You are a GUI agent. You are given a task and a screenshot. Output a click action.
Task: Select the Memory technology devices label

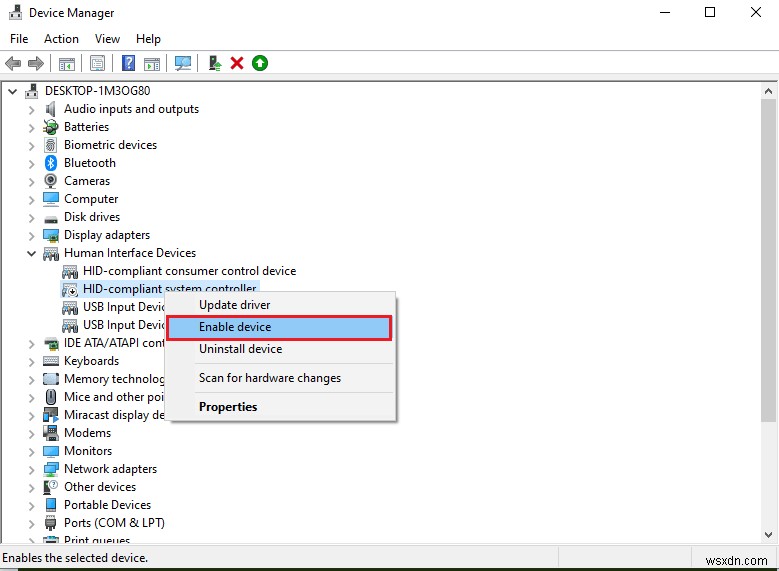pyautogui.click(x=114, y=379)
